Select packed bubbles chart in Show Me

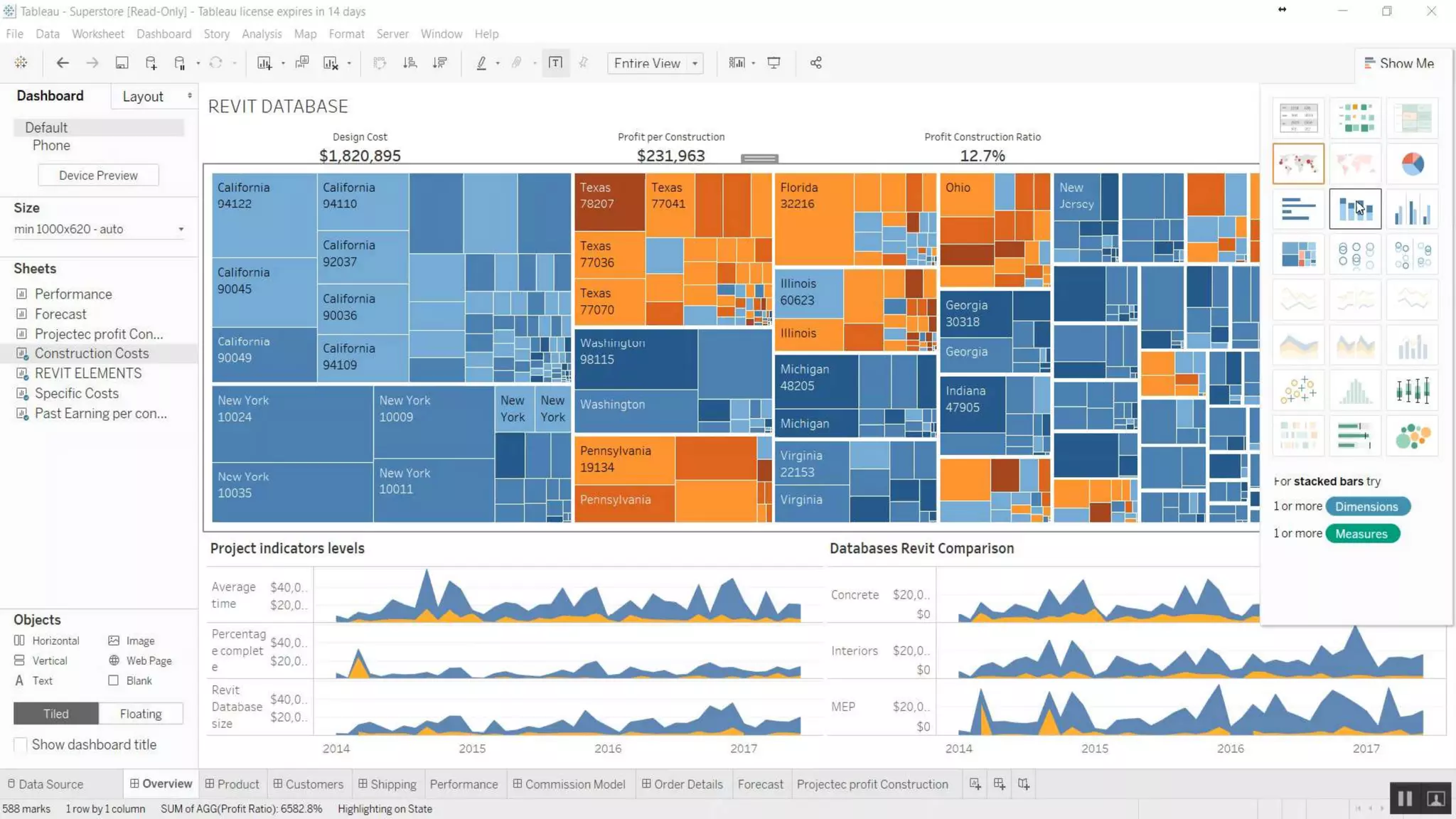pyautogui.click(x=1412, y=436)
